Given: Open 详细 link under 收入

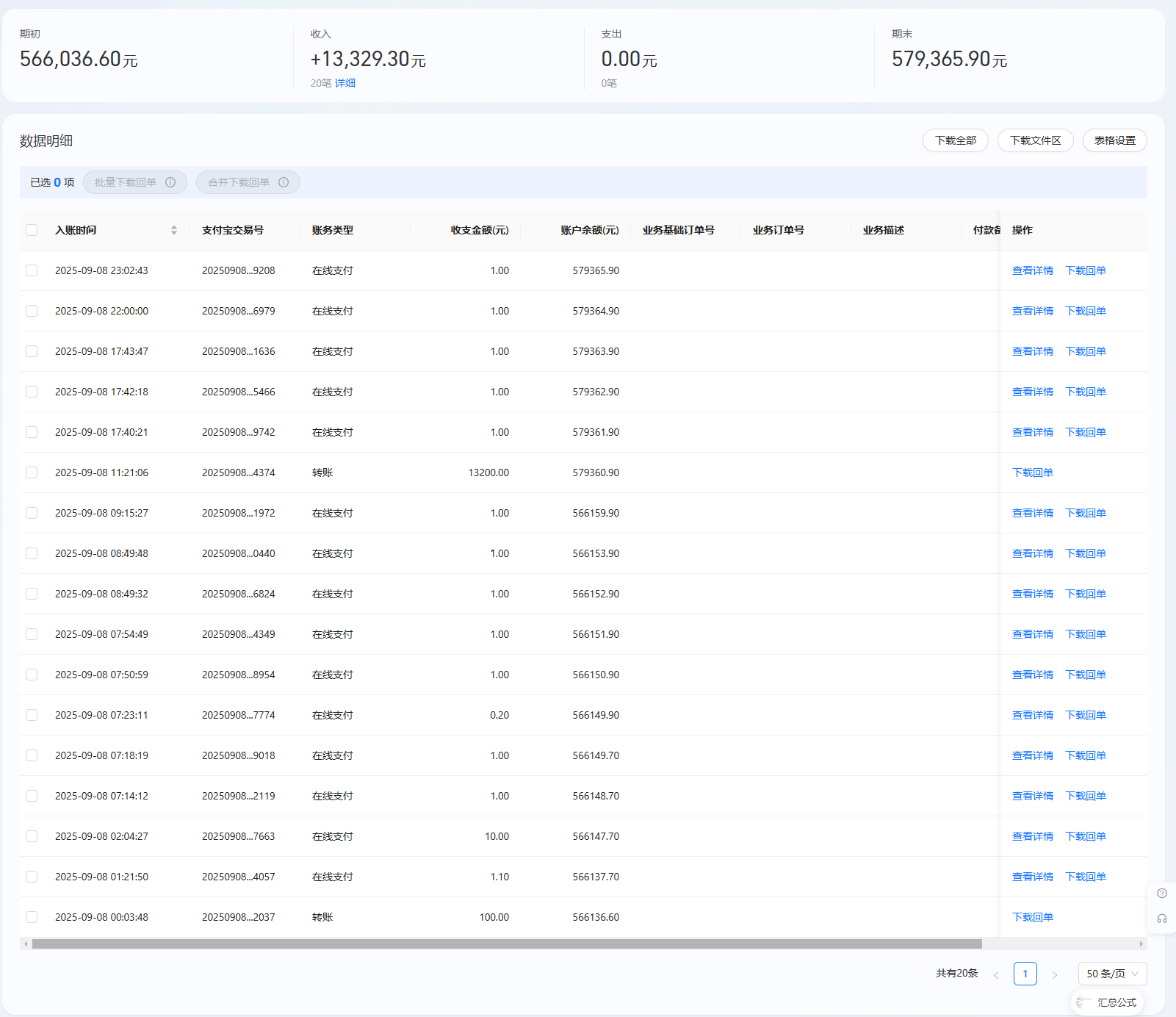Looking at the screenshot, I should 345,83.
